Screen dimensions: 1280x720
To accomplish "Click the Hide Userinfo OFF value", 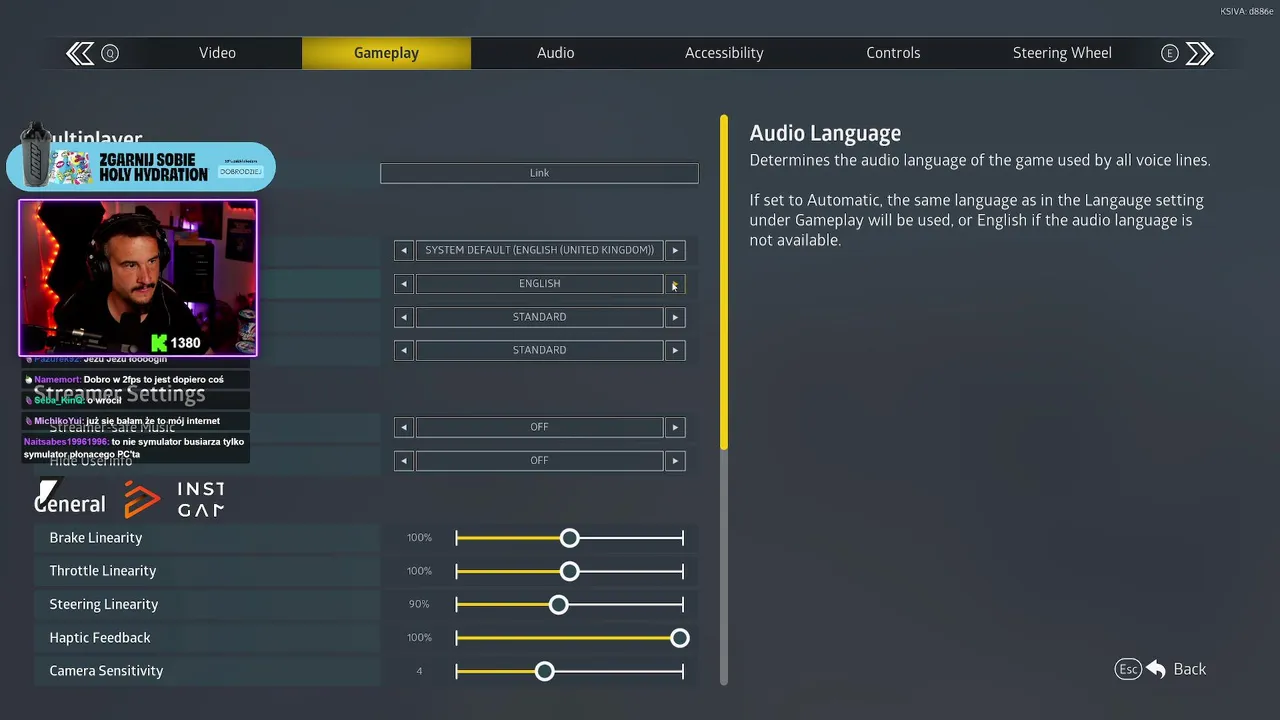I will pos(539,460).
